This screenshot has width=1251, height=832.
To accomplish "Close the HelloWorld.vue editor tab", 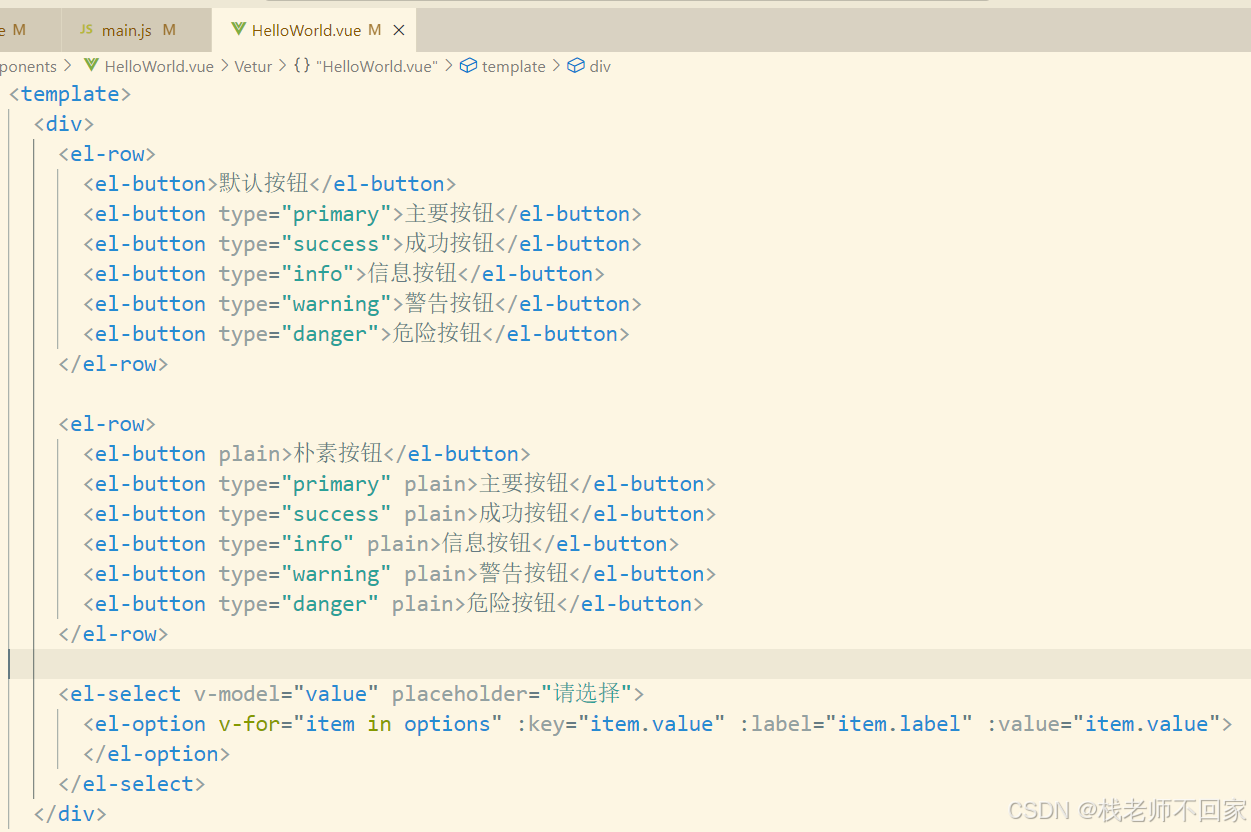I will click(x=399, y=29).
